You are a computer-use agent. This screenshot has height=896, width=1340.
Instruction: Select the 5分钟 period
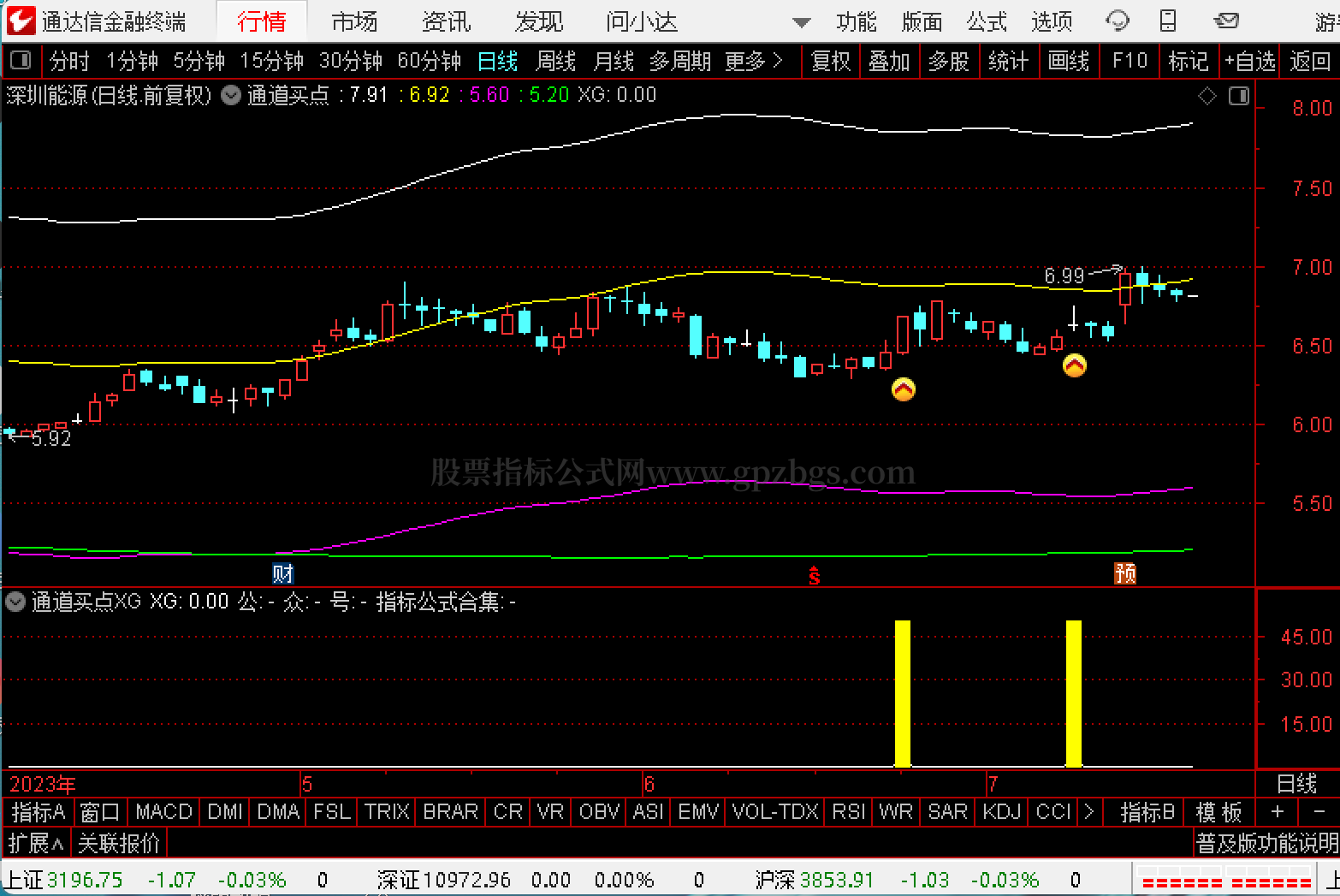tap(199, 61)
